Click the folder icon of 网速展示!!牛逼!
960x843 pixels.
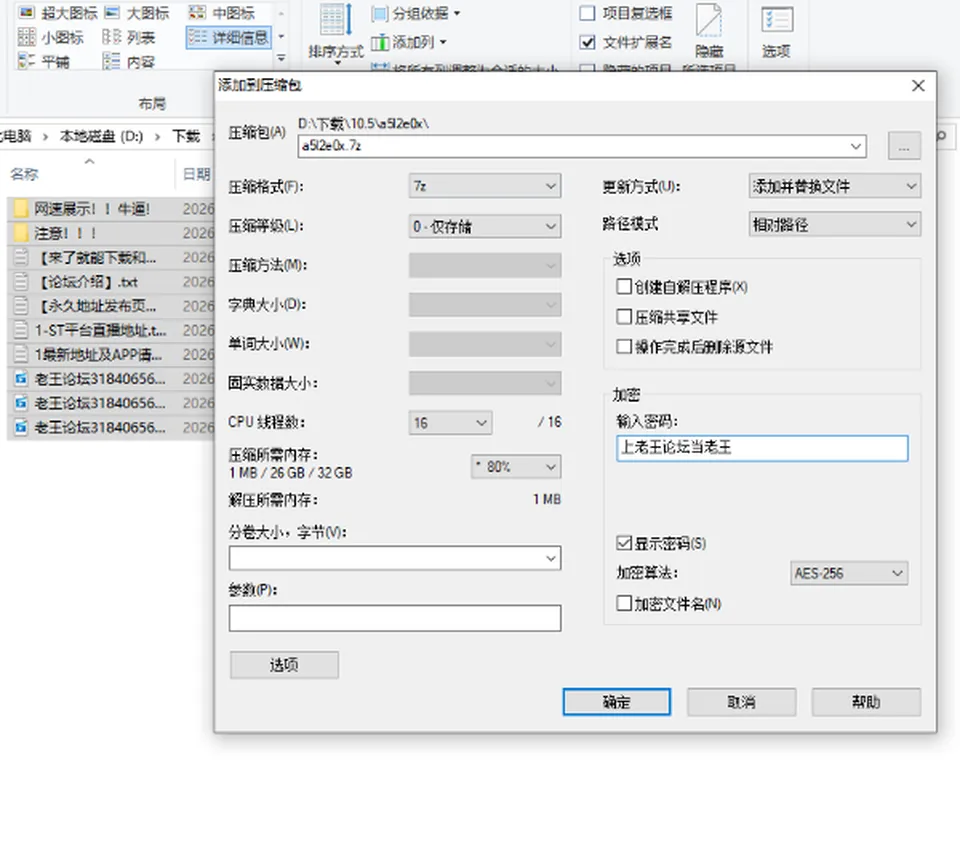(x=21, y=209)
